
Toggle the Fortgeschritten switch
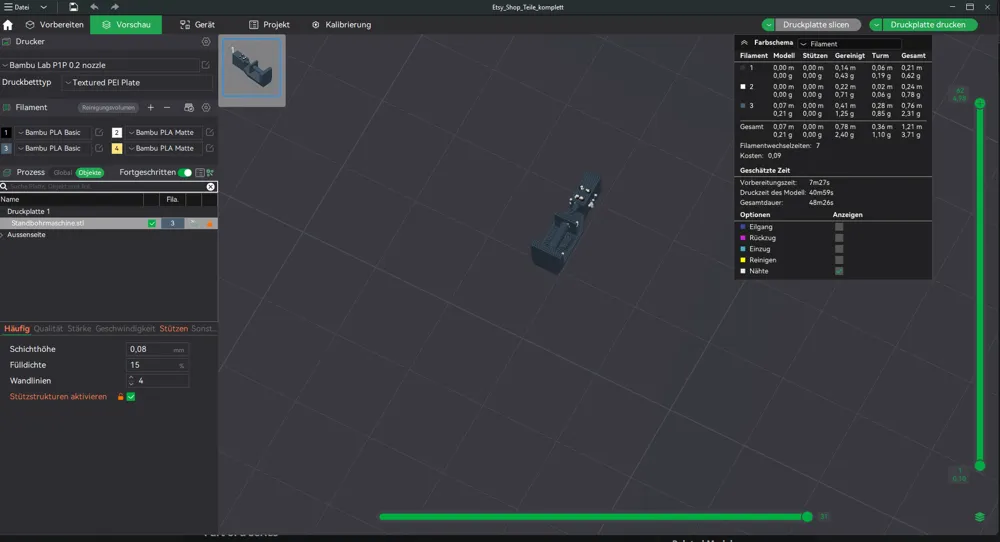[x=185, y=173]
